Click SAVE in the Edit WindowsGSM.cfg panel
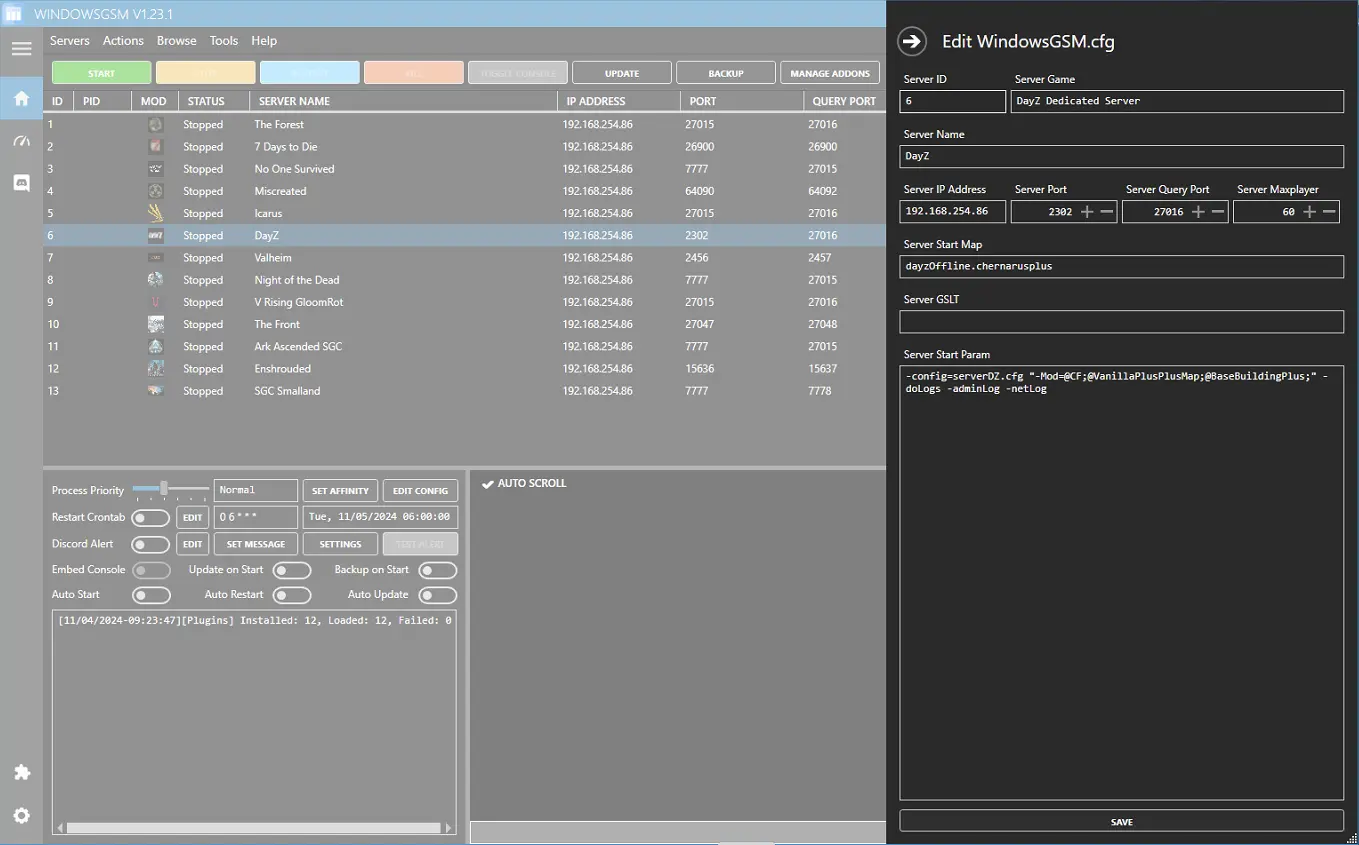This screenshot has width=1359, height=845. click(x=1122, y=821)
